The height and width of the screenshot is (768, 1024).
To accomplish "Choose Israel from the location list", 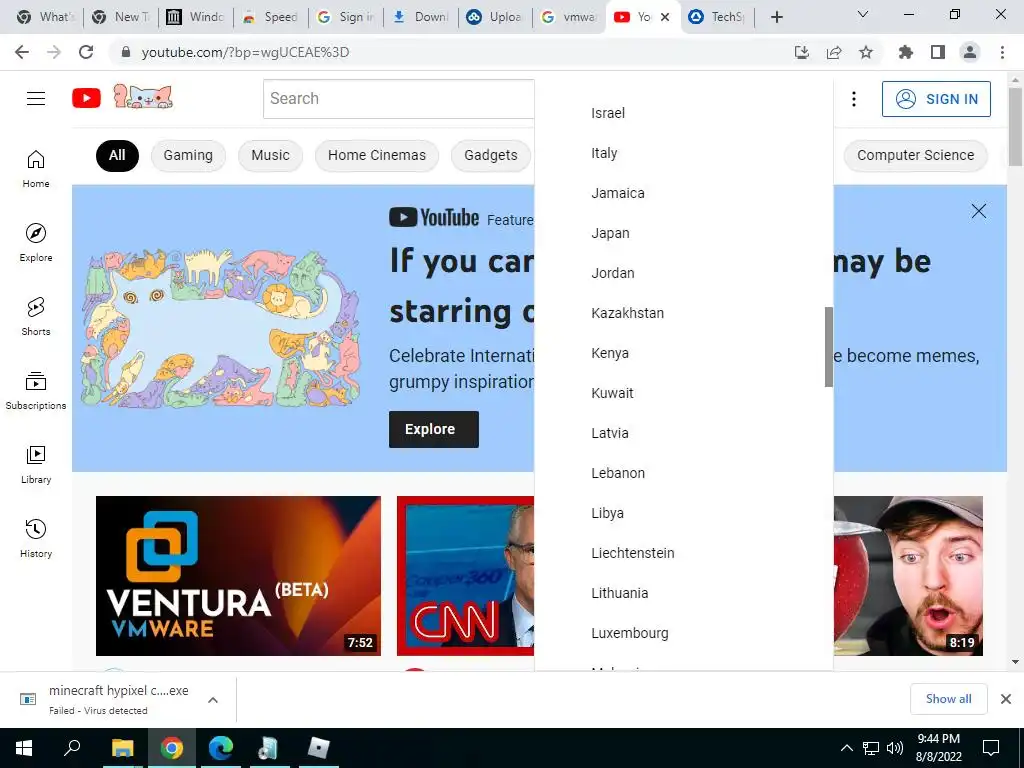I will 684,113.
